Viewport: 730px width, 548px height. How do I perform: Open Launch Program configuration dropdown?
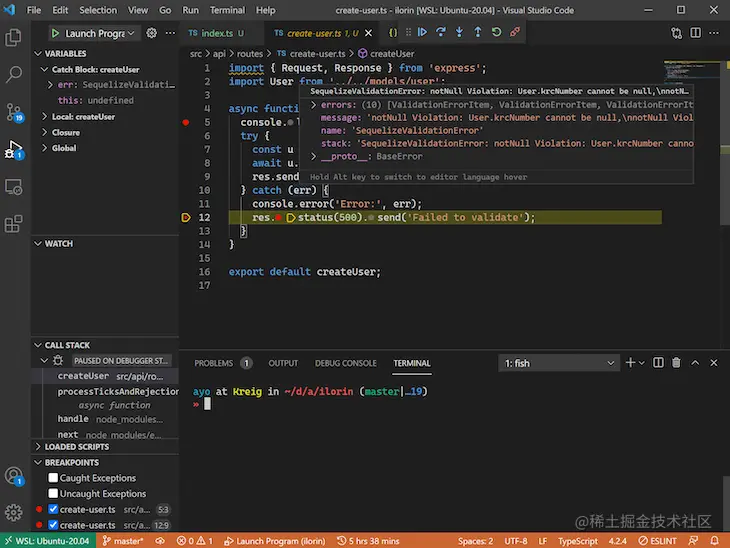click(x=100, y=34)
